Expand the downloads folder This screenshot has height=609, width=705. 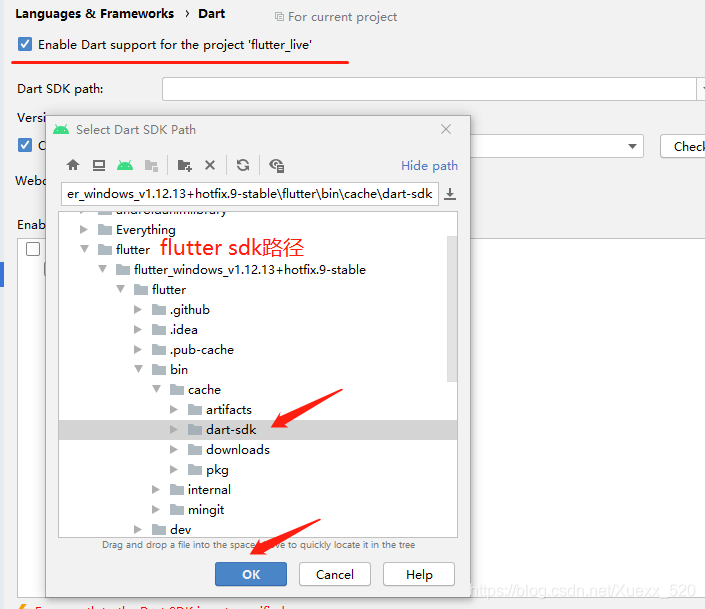pos(174,449)
